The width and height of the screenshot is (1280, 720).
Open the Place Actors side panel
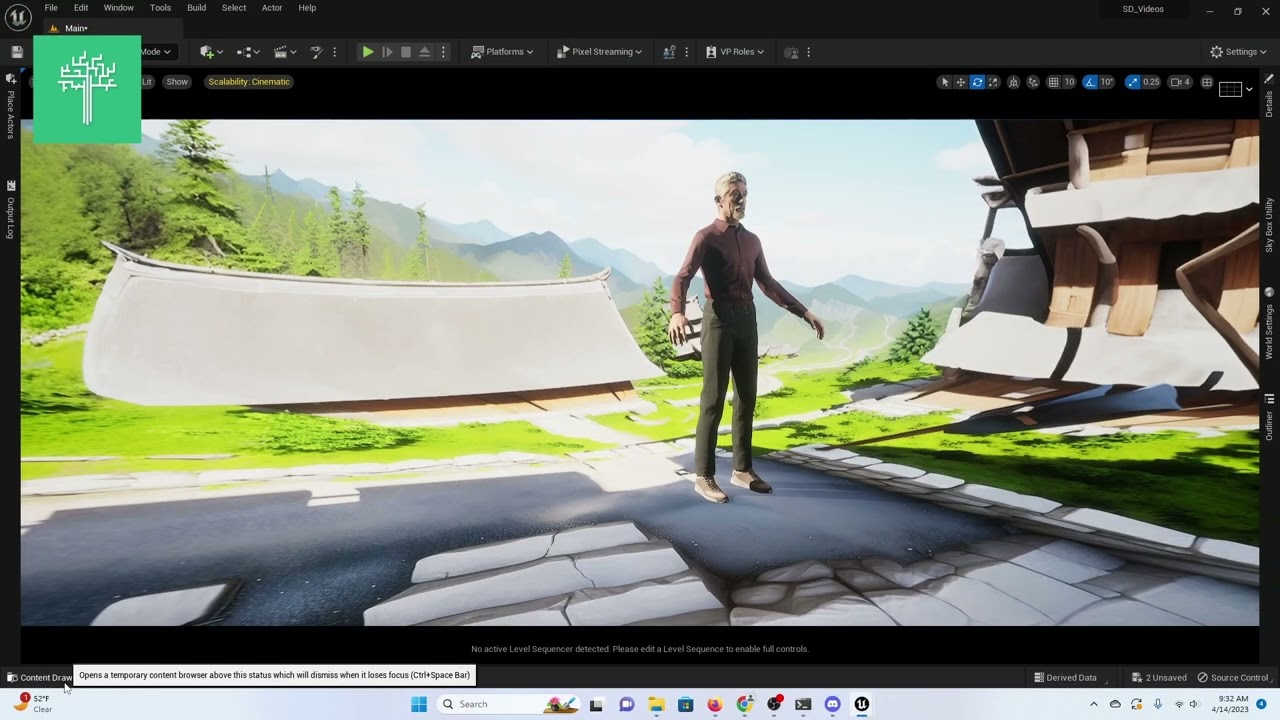10,107
